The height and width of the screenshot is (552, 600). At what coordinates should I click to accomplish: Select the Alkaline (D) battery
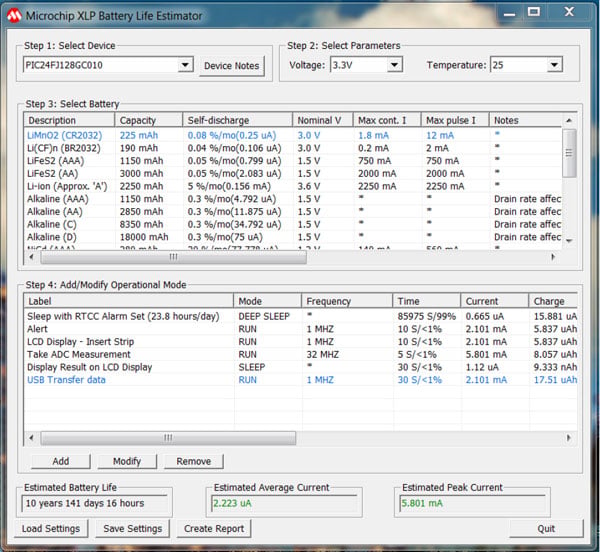click(293, 237)
